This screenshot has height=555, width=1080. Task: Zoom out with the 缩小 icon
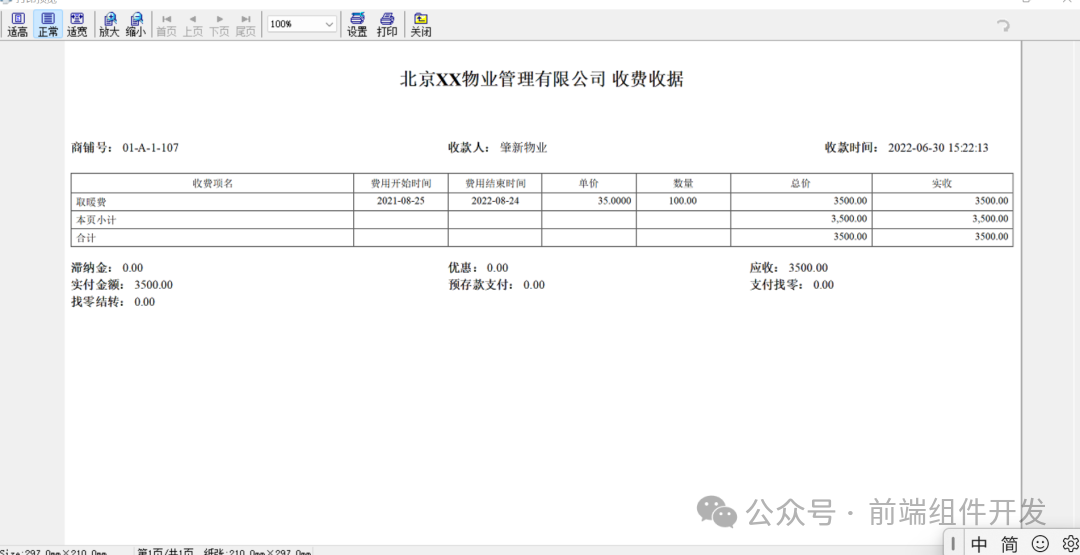pyautogui.click(x=136, y=25)
